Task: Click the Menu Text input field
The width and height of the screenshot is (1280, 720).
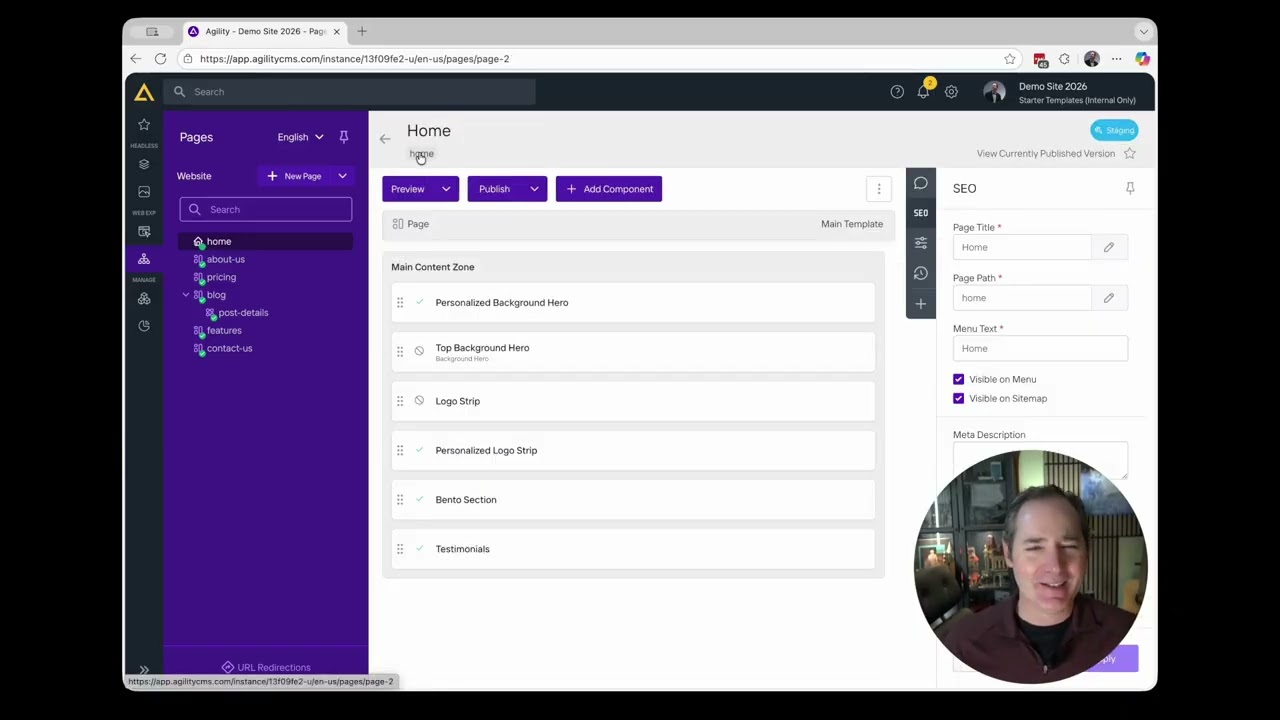Action: pyautogui.click(x=1040, y=348)
